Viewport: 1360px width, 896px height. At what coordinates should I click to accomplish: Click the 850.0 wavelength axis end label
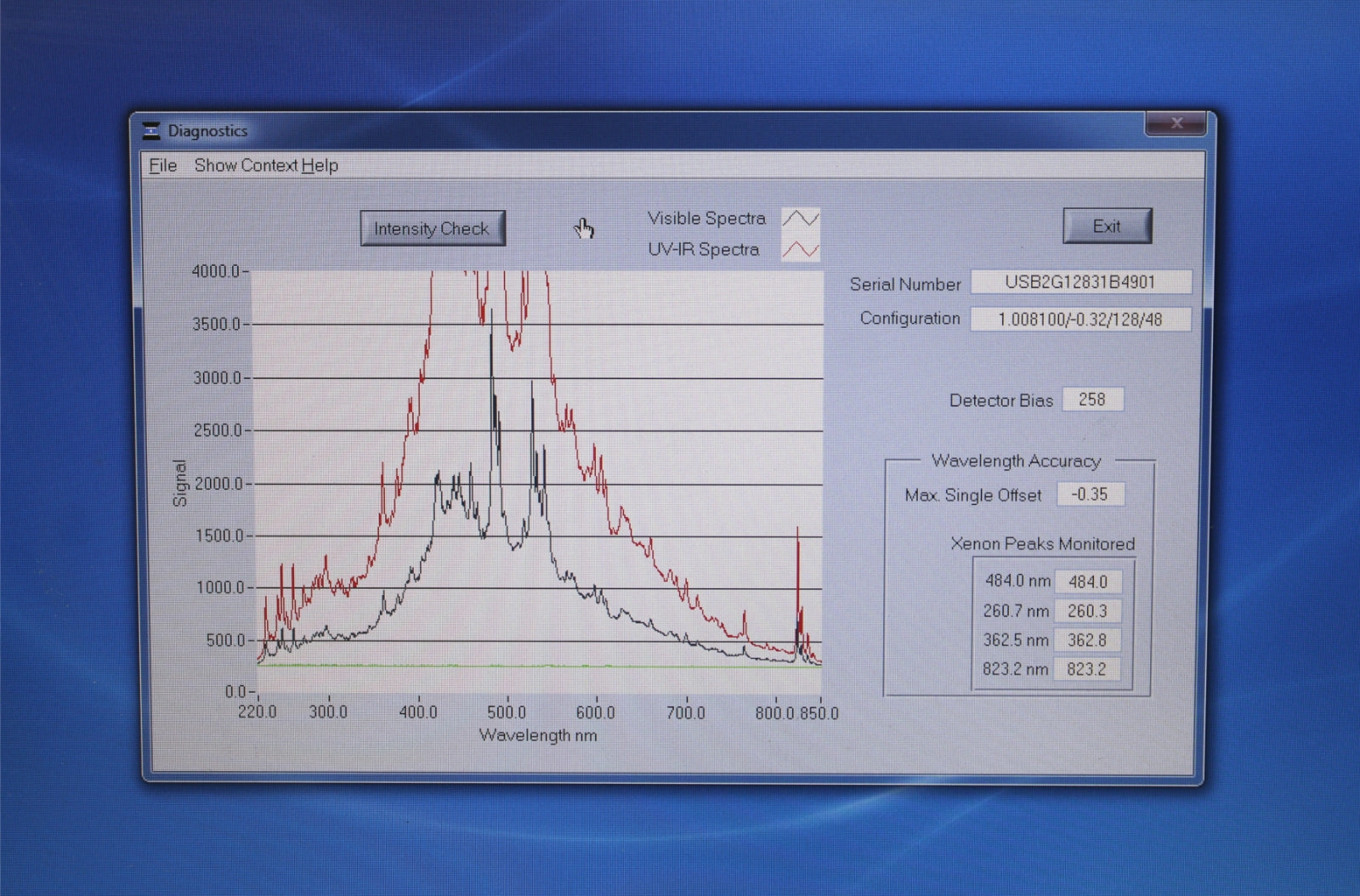click(x=819, y=713)
